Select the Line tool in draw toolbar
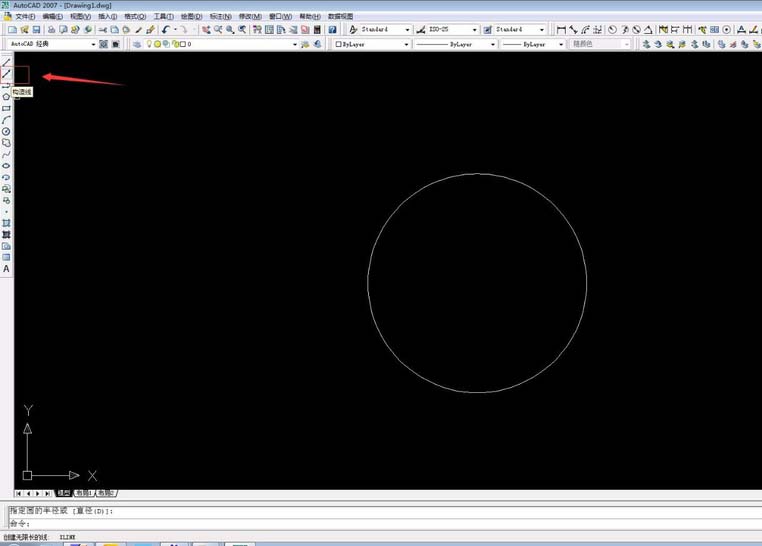 click(x=6, y=62)
